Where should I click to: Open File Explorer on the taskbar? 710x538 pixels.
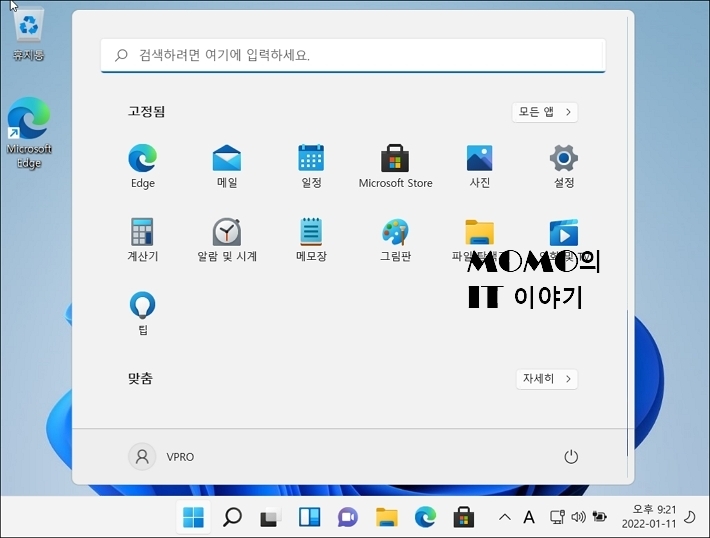tap(387, 517)
